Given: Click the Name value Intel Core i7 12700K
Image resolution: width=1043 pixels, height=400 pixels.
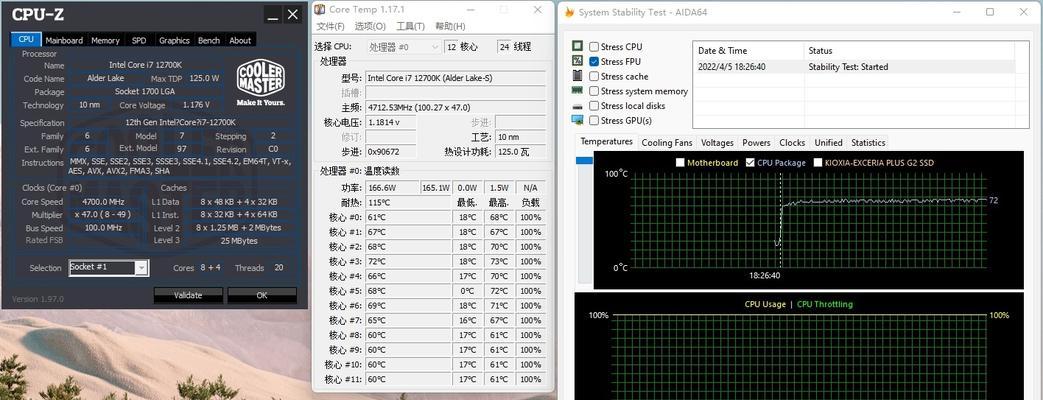Looking at the screenshot, I should [x=146, y=65].
